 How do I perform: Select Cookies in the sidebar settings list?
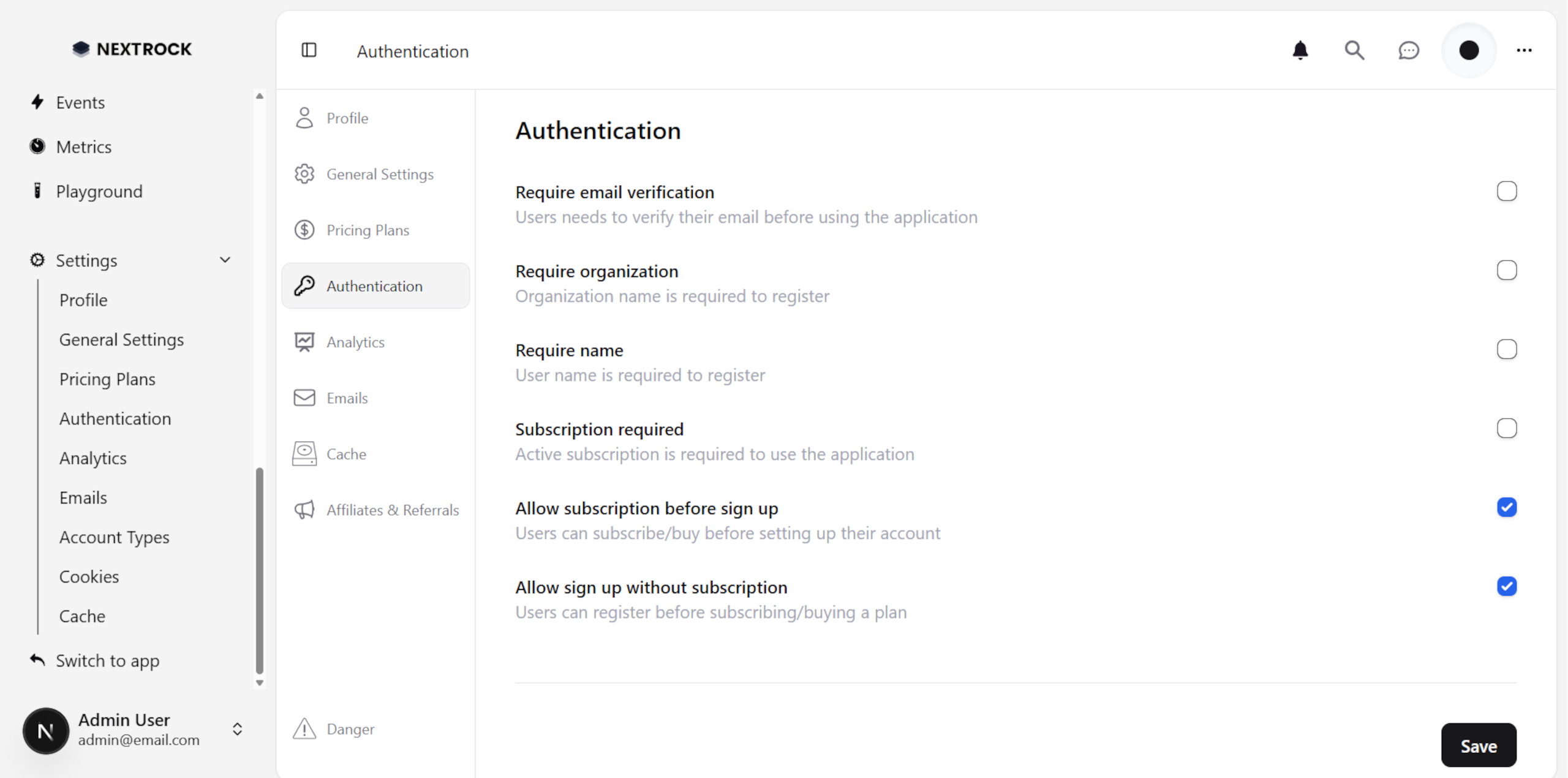pos(89,576)
